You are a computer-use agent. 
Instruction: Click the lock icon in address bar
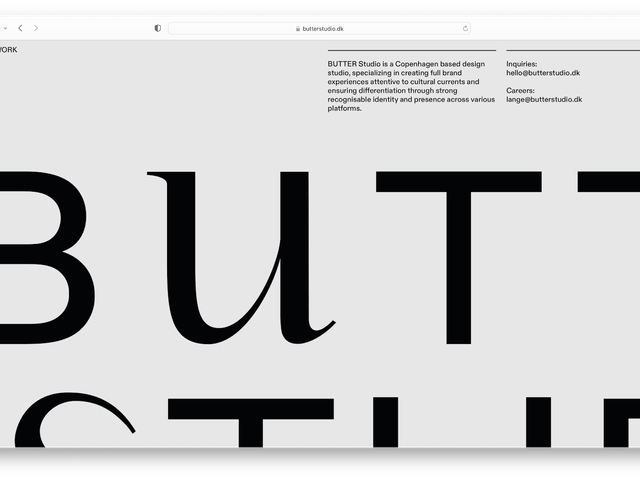(x=298, y=29)
